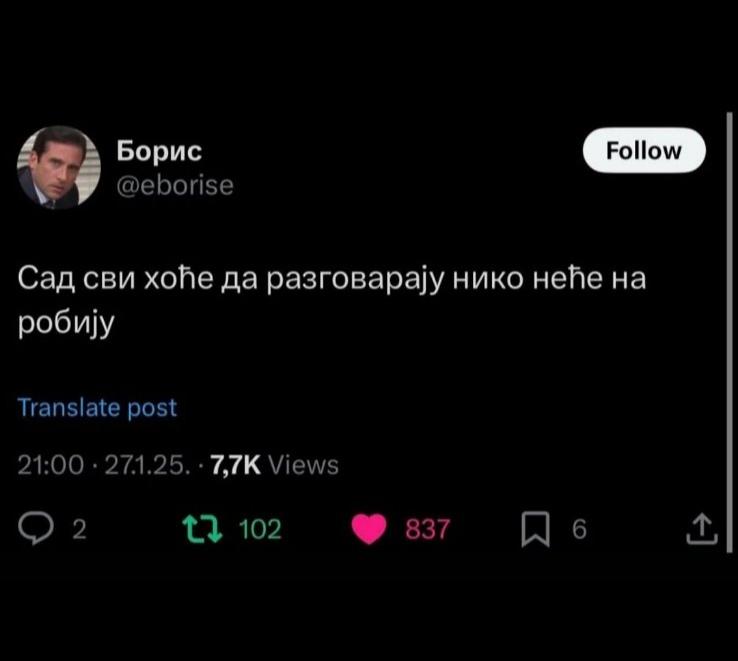Click the 102 reposts count
Viewport: 738px width, 661px height.
[260, 529]
